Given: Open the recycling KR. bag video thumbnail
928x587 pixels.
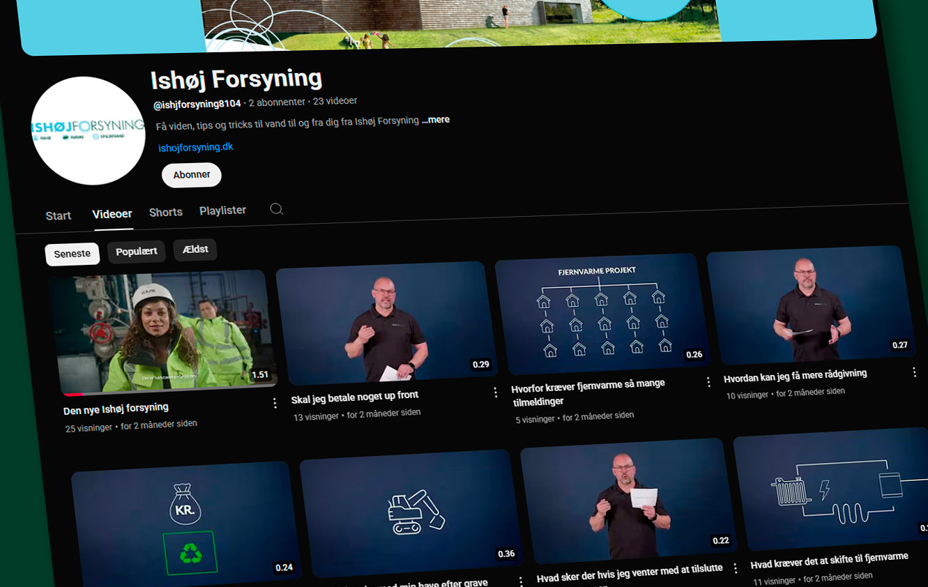Looking at the screenshot, I should [187, 526].
